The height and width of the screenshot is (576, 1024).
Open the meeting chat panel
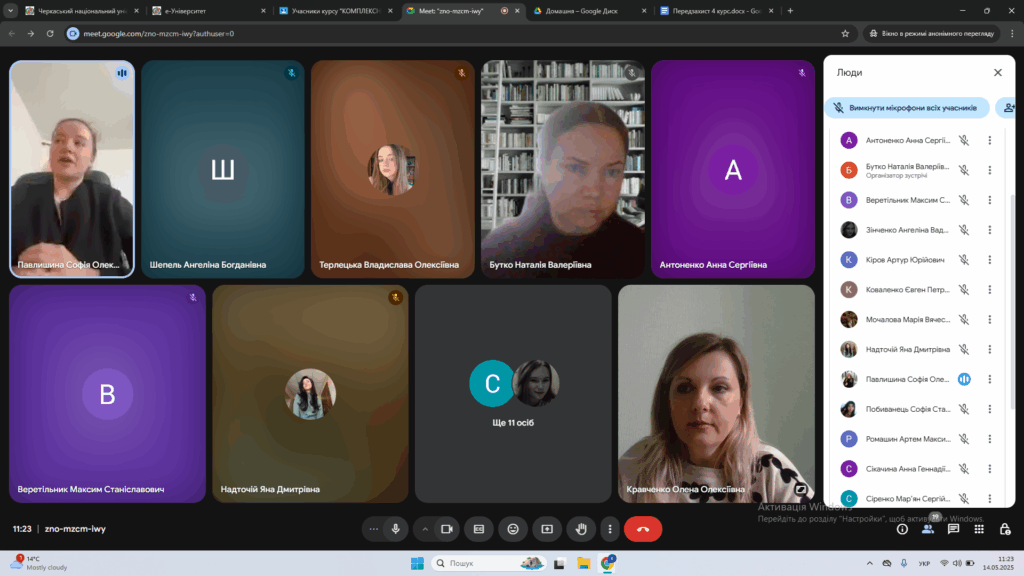coord(954,529)
